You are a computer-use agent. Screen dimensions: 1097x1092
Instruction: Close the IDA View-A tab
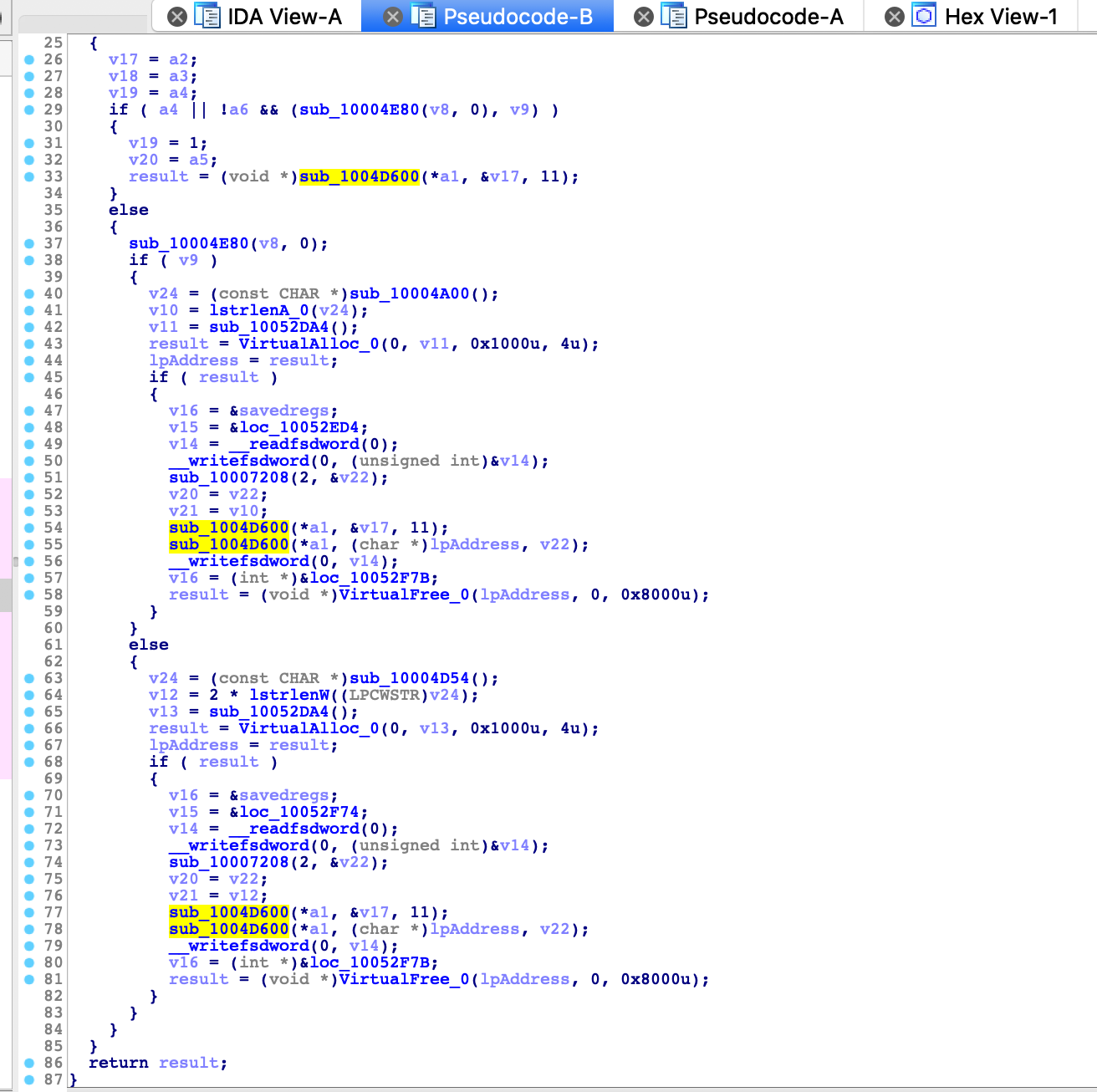click(x=177, y=17)
